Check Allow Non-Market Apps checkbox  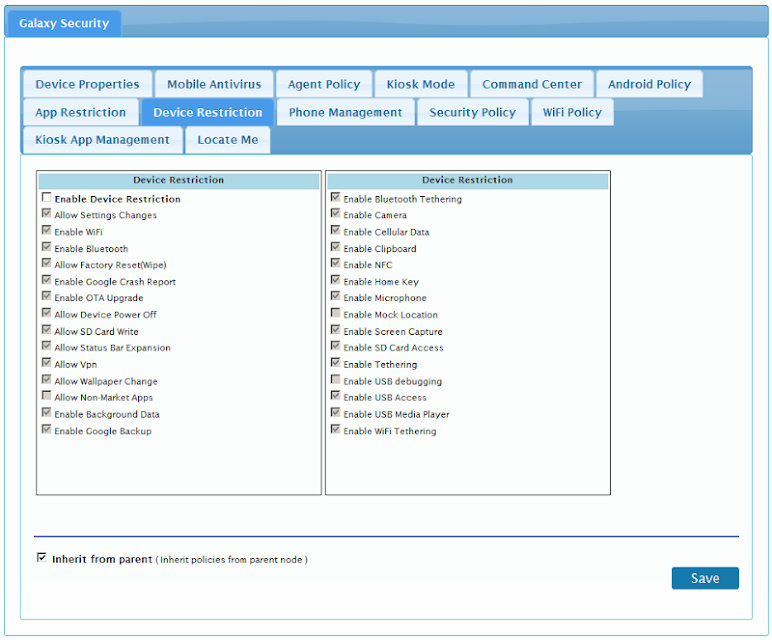point(47,395)
